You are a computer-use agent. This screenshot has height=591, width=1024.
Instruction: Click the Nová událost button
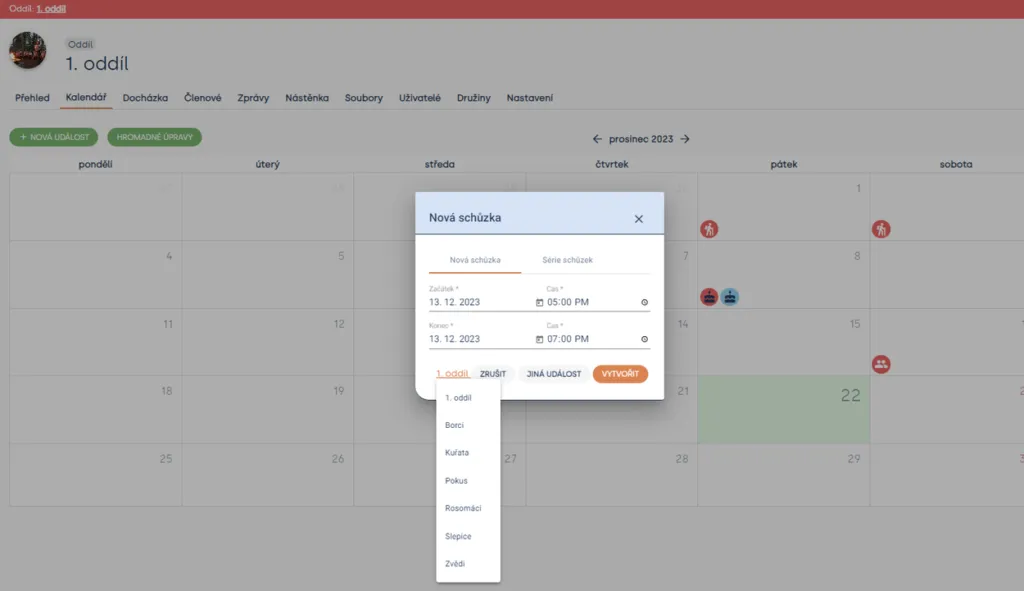54,137
